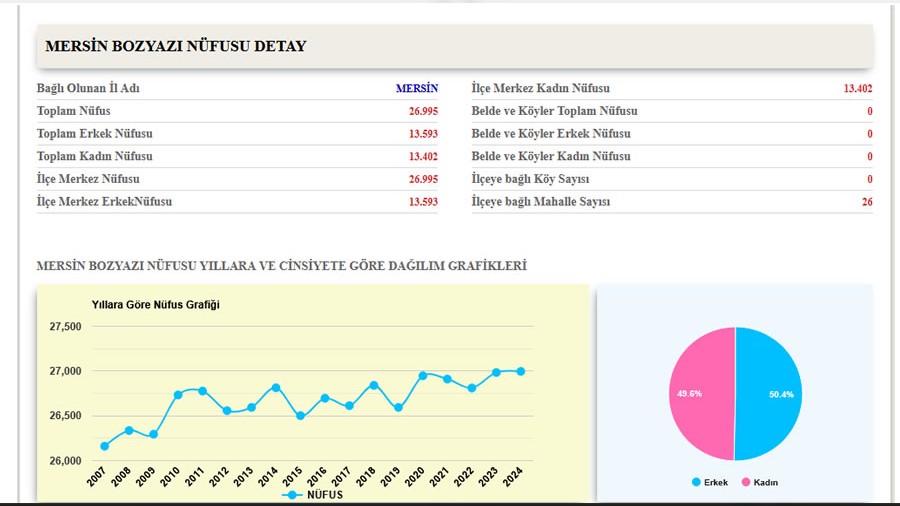Select the pink 49.6% pie slice
This screenshot has height=506, width=900.
click(702, 394)
